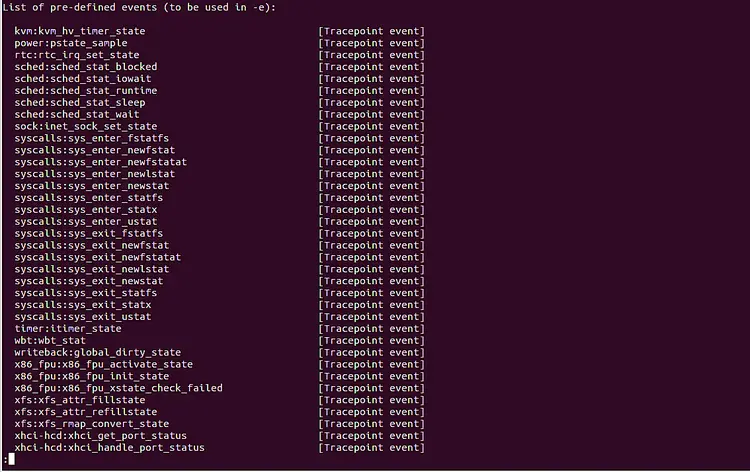Screen dimensions: 750x472
Task: Click the kvm:kvm_hv_timer_state event line
Action: coord(80,31)
